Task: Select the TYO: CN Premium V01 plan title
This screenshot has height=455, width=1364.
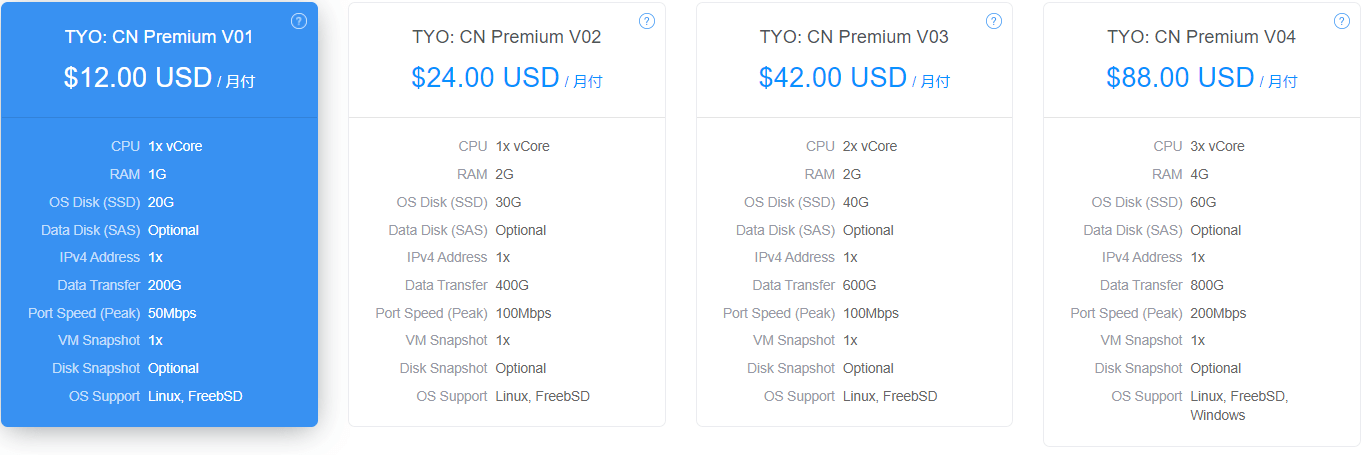Action: click(159, 37)
